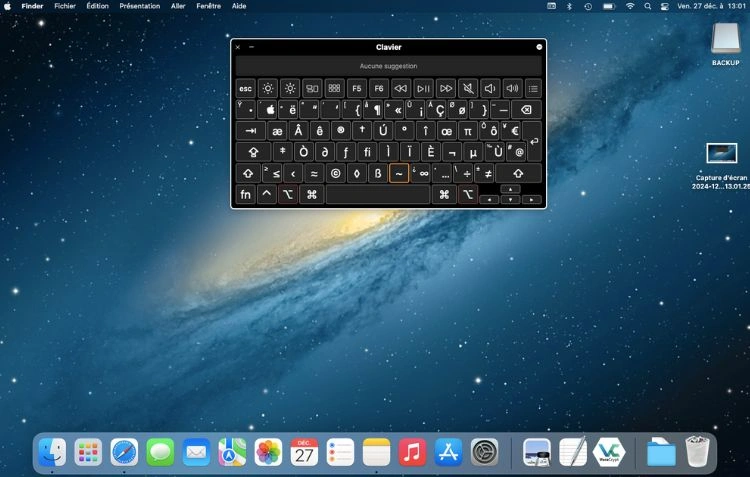This screenshot has height=477, width=750.
Task: Toggle the right shift key
Action: pyautogui.click(x=518, y=173)
